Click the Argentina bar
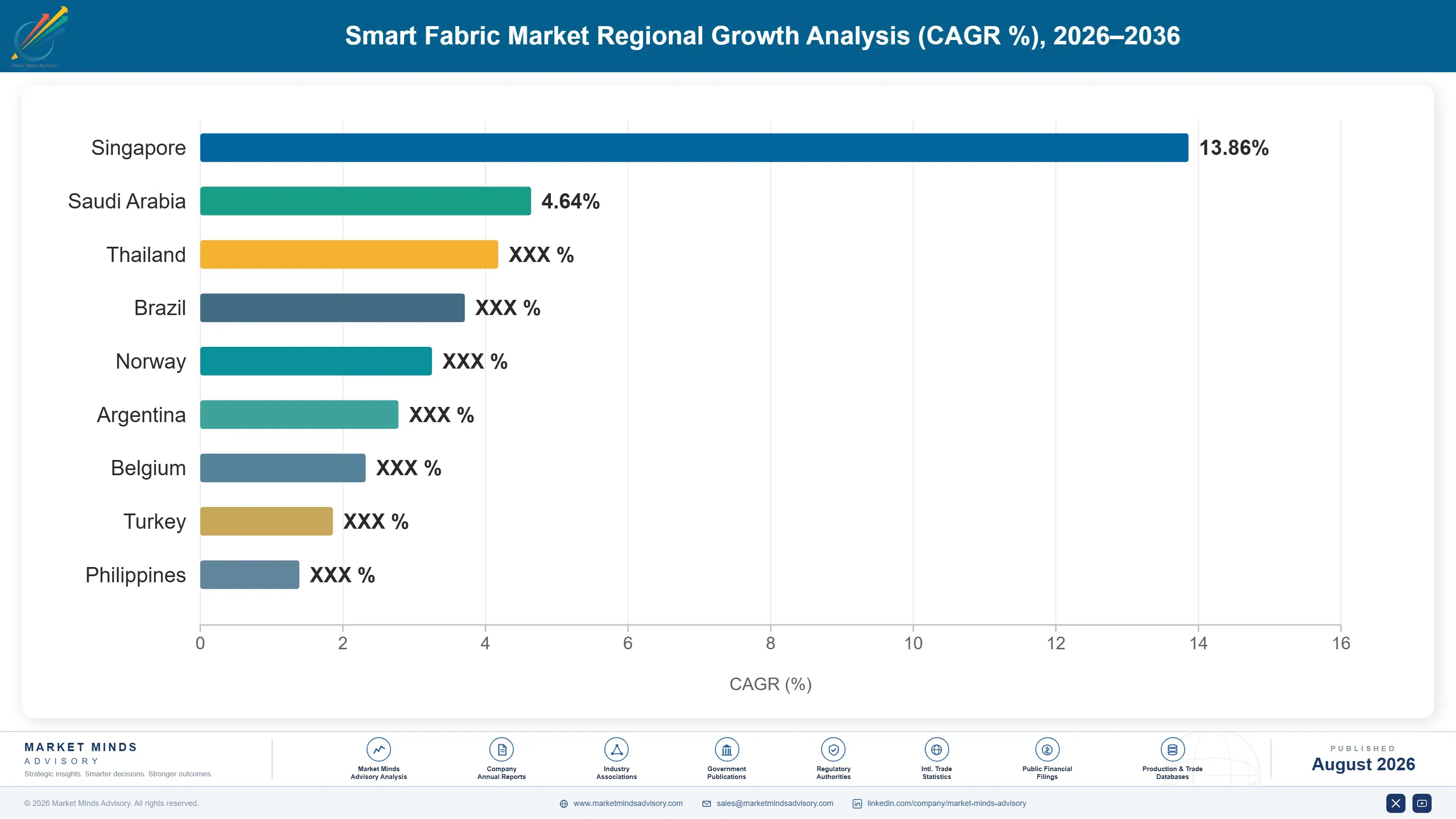The height and width of the screenshot is (819, 1456). 300,415
